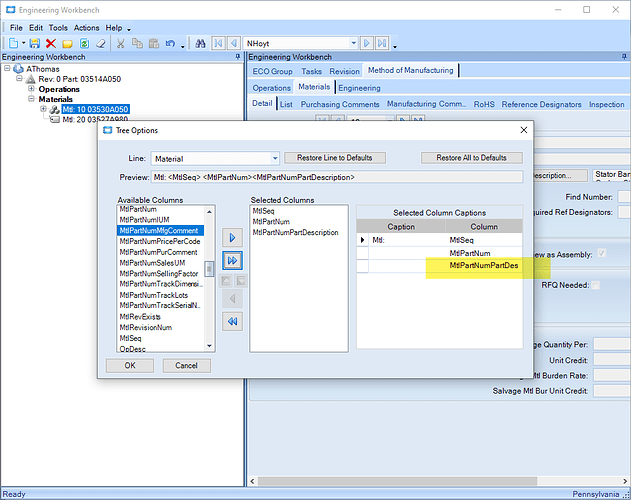Open the Actions menu
Screen dimensions: 631x500
pos(87,28)
